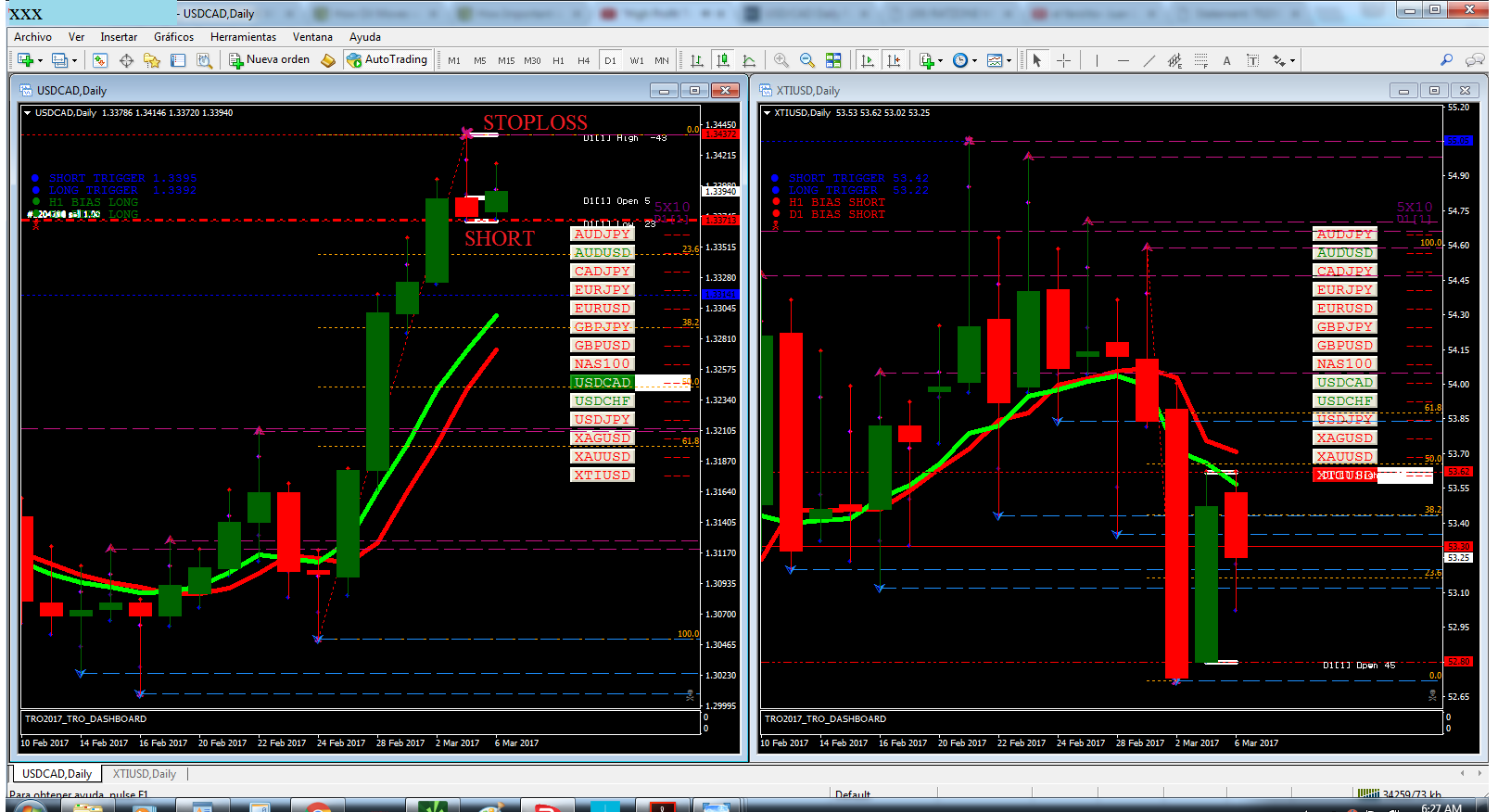Tile chart windows using the grid icon
Viewport: 1498px width, 812px height.
(833, 60)
